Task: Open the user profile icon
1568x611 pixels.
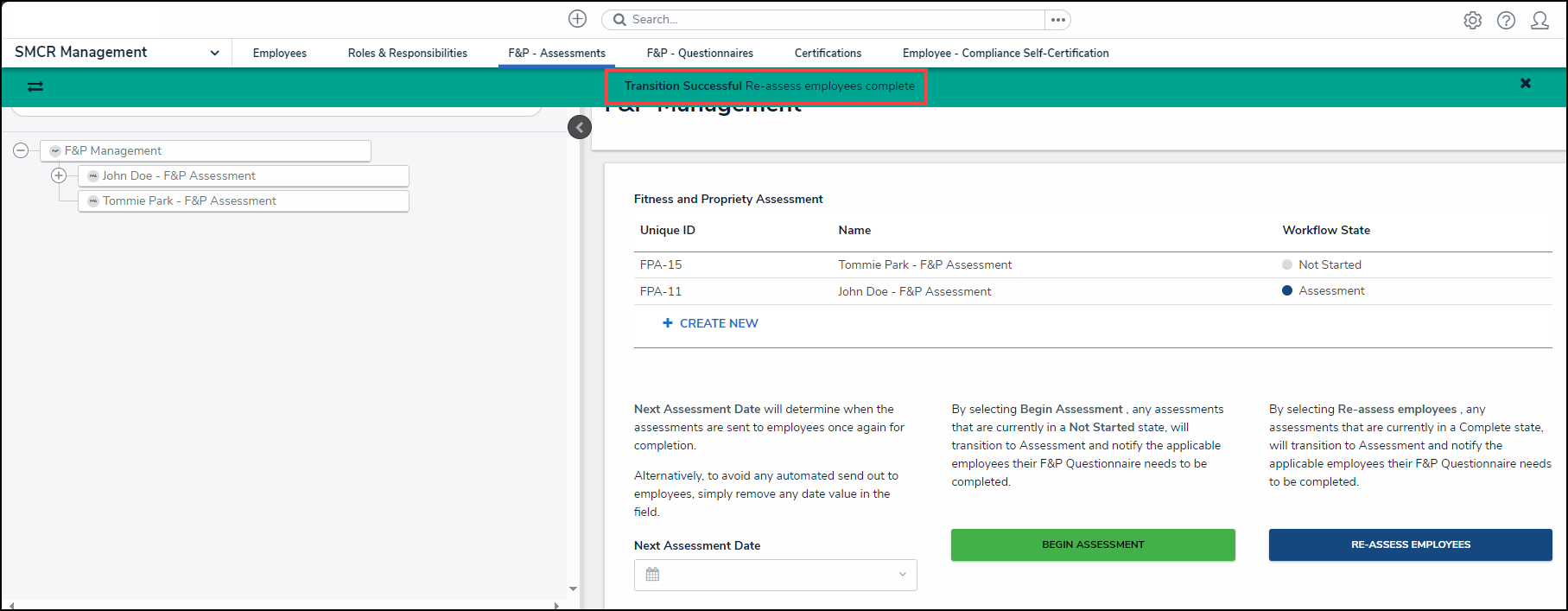Action: tap(1539, 20)
